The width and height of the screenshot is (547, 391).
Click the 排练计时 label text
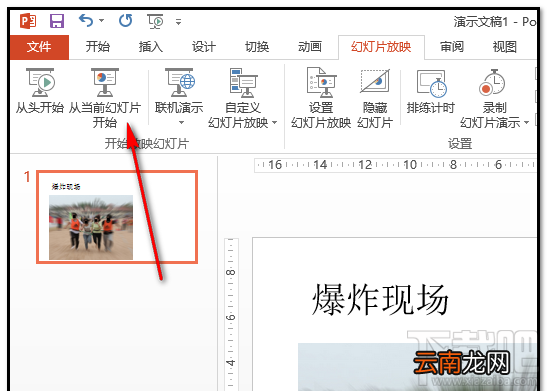coord(430,107)
